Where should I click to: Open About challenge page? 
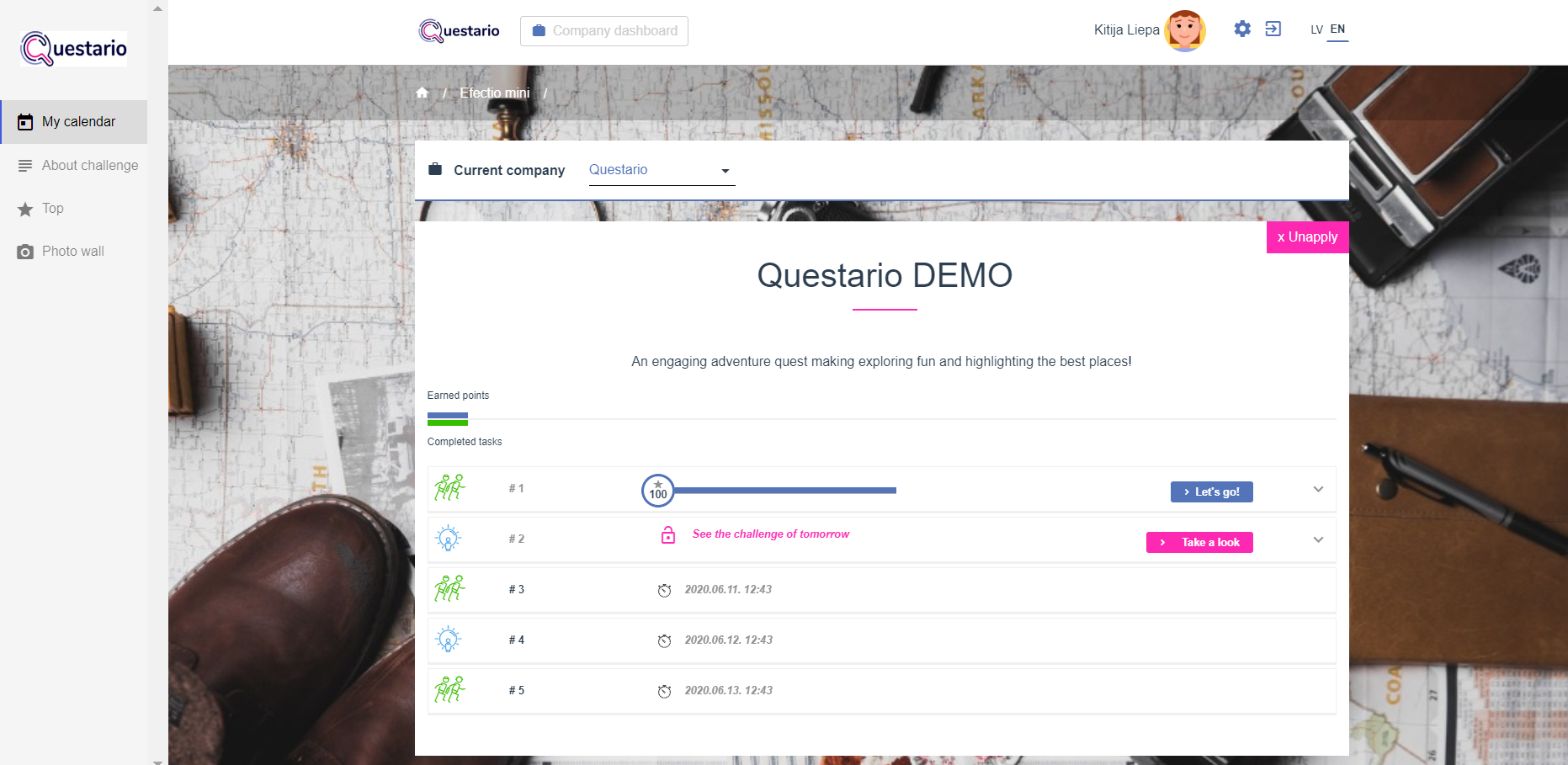(x=74, y=166)
